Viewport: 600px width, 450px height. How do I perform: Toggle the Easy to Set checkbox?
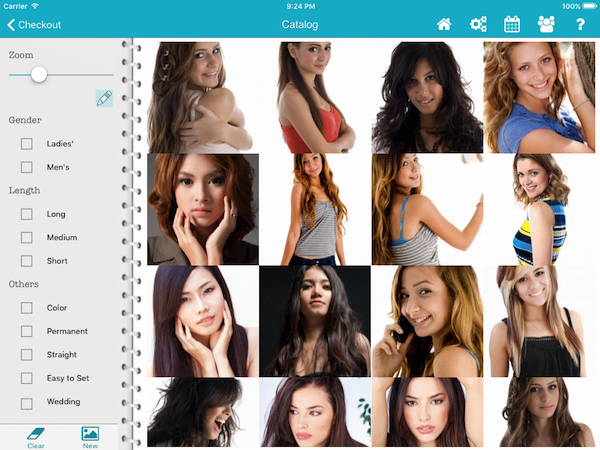coord(26,378)
